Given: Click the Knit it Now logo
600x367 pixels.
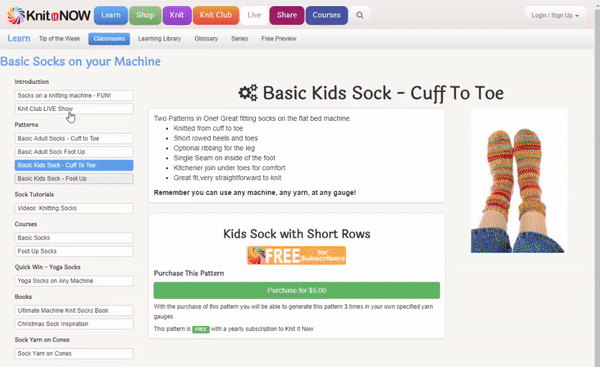Looking at the screenshot, I should point(49,15).
